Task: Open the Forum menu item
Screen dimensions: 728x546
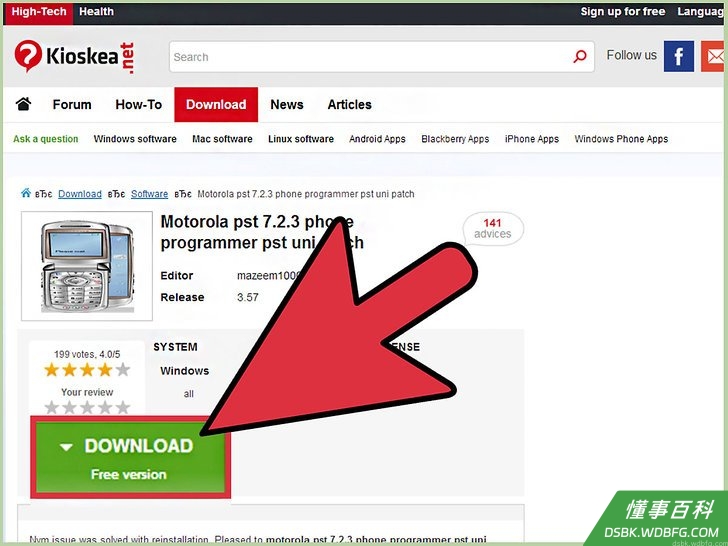Action: tap(72, 104)
